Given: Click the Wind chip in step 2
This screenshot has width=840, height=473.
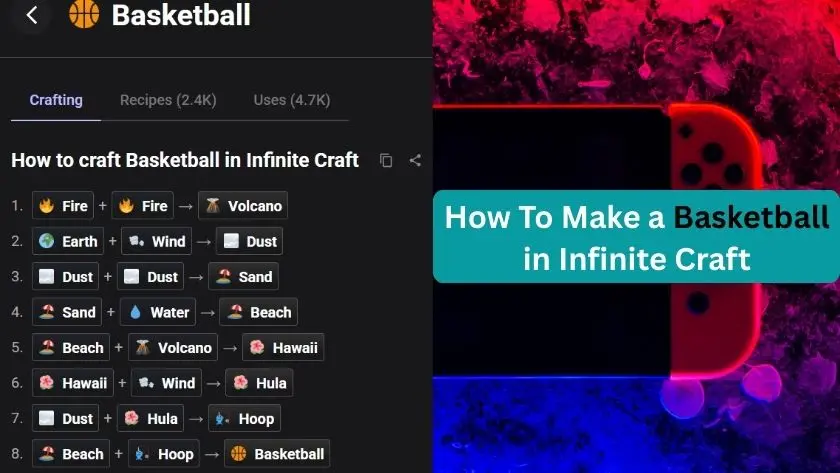Looking at the screenshot, I should 156,241.
